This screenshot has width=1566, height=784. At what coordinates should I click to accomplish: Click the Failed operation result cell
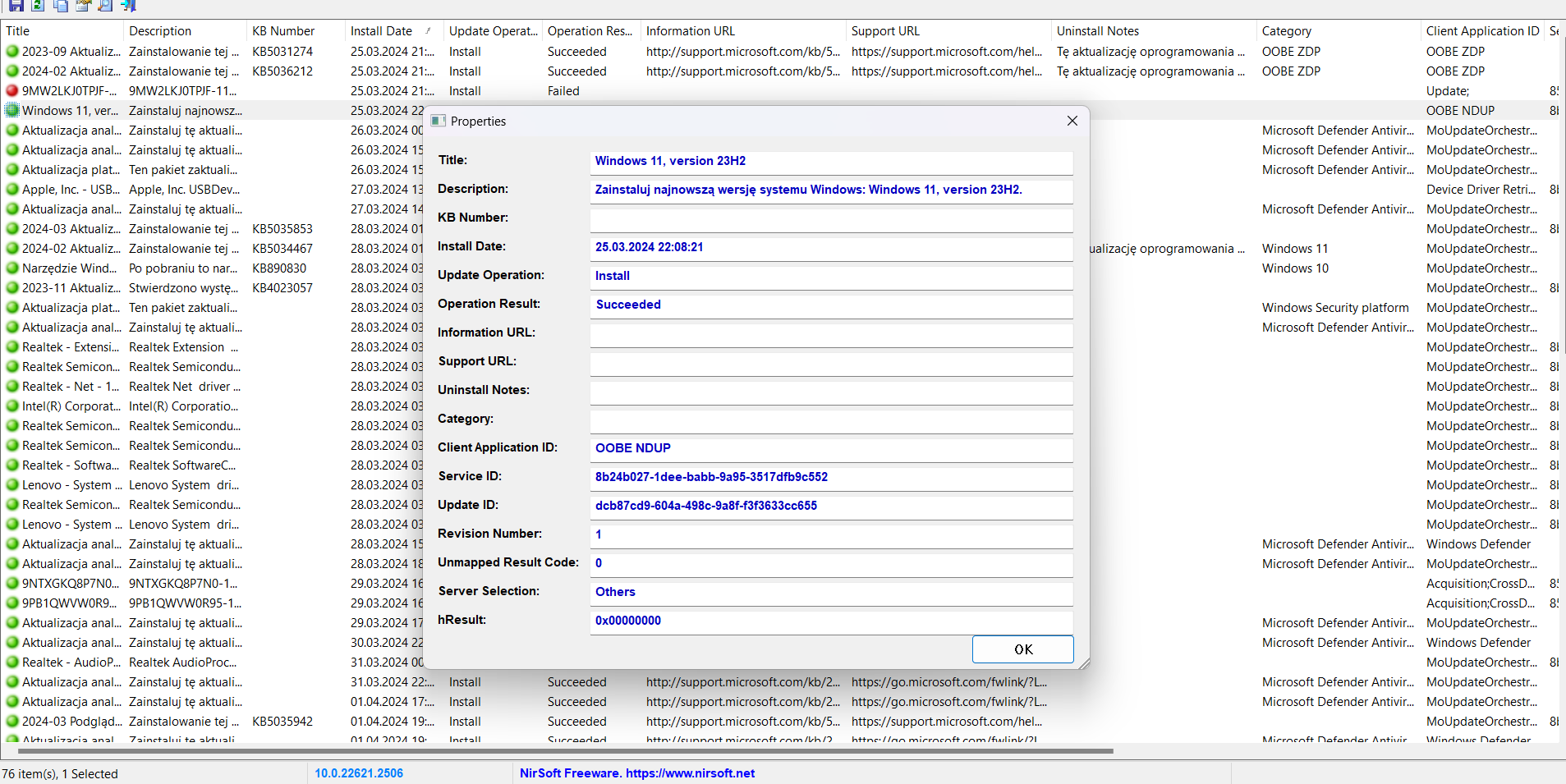pos(563,90)
